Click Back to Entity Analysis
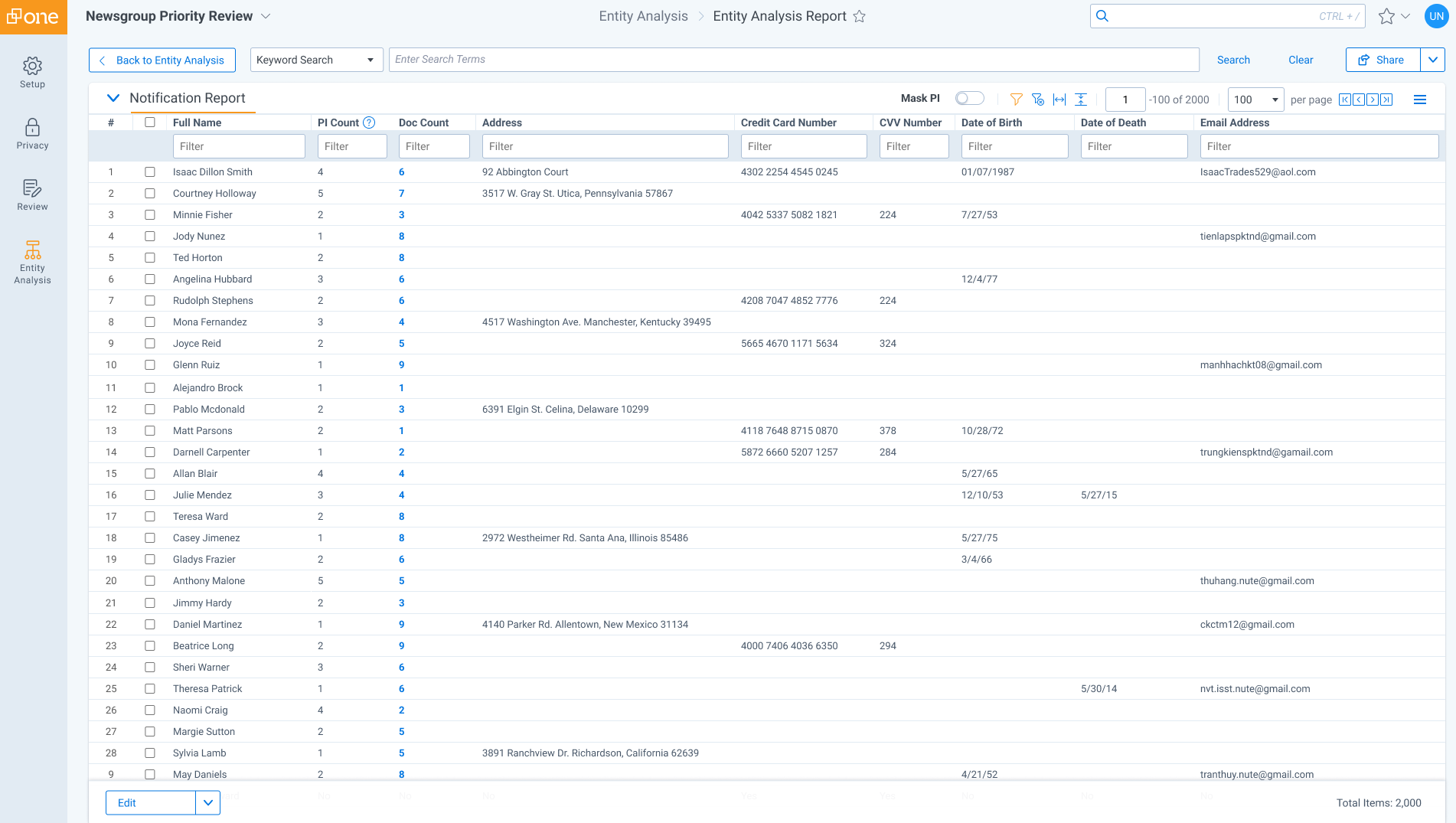The width and height of the screenshot is (1456, 823). point(162,60)
